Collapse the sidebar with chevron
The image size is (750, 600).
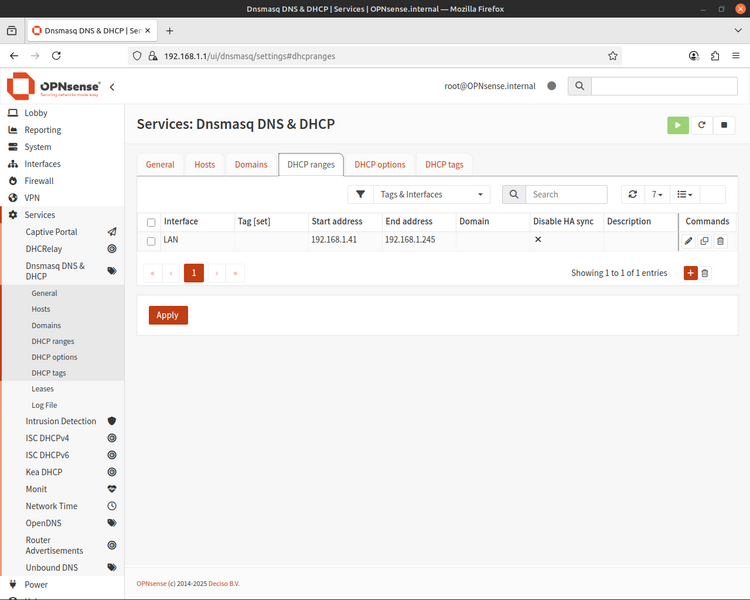112,87
